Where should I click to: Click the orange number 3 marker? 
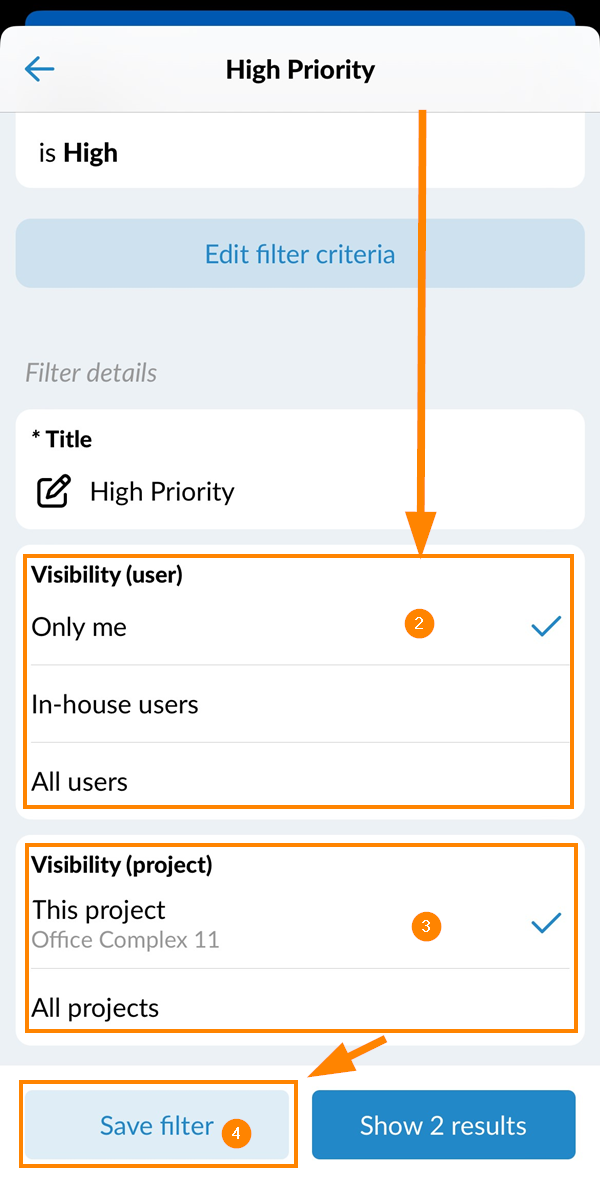point(426,927)
